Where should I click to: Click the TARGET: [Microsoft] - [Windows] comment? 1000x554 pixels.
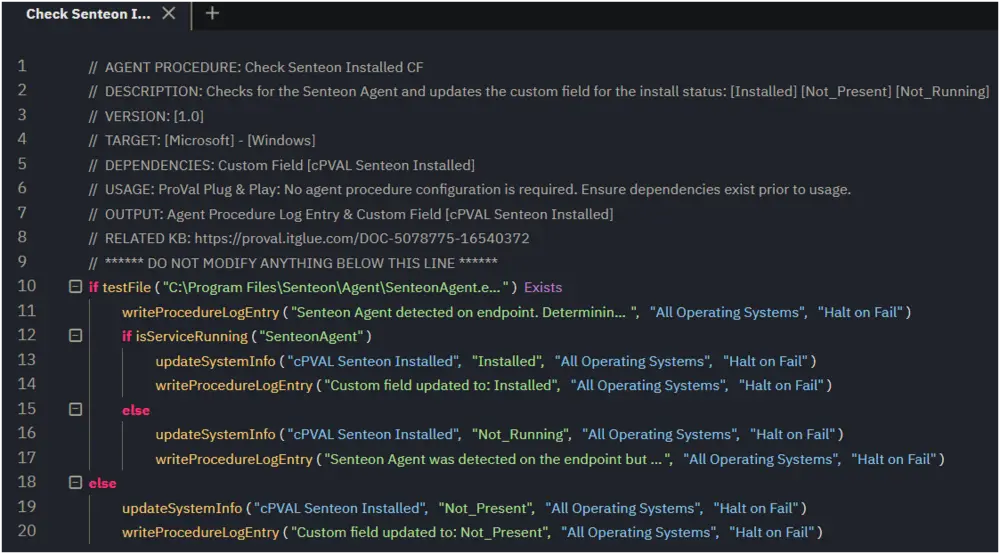(x=202, y=140)
